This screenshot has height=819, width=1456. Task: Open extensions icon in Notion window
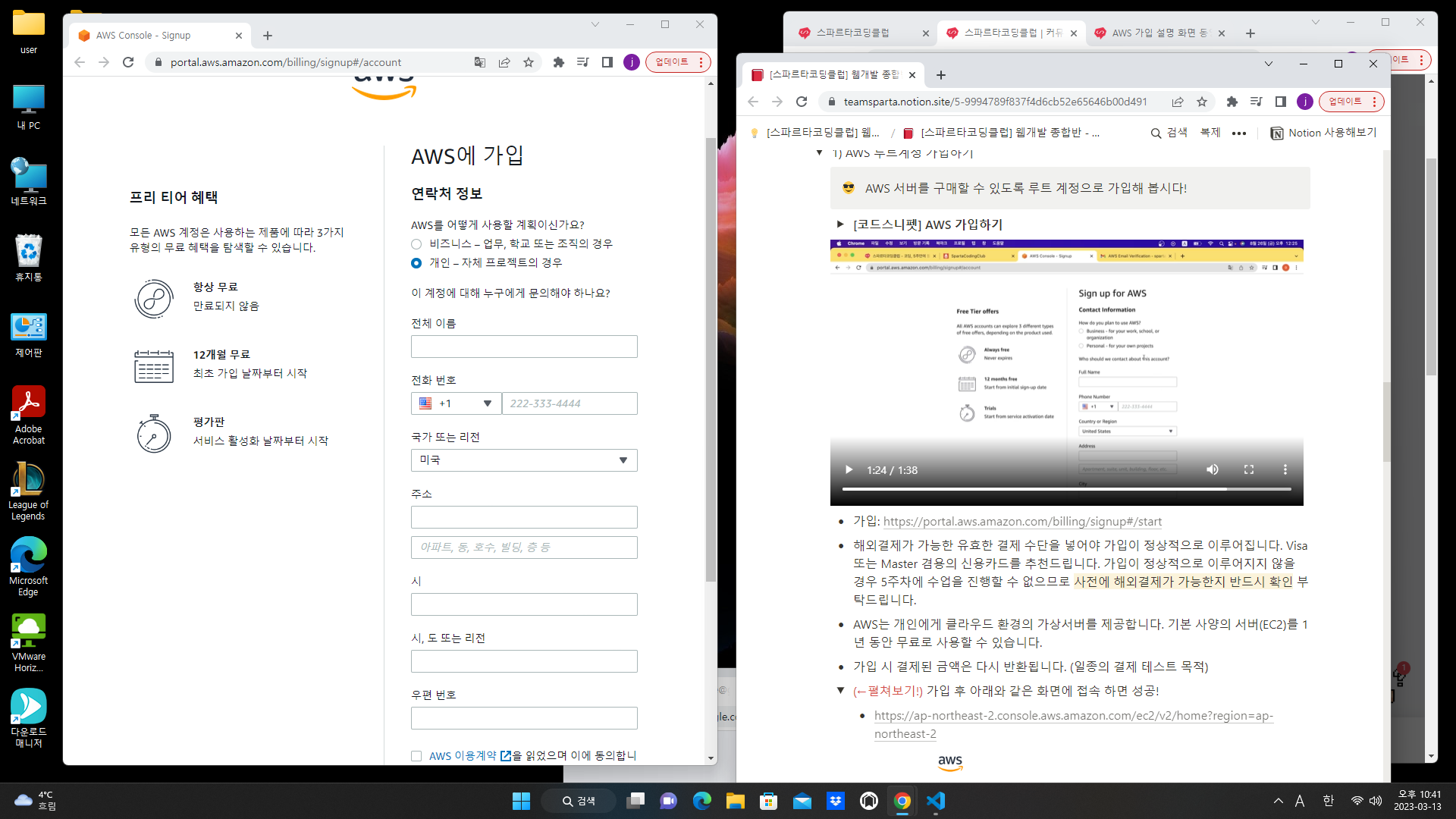[1232, 102]
